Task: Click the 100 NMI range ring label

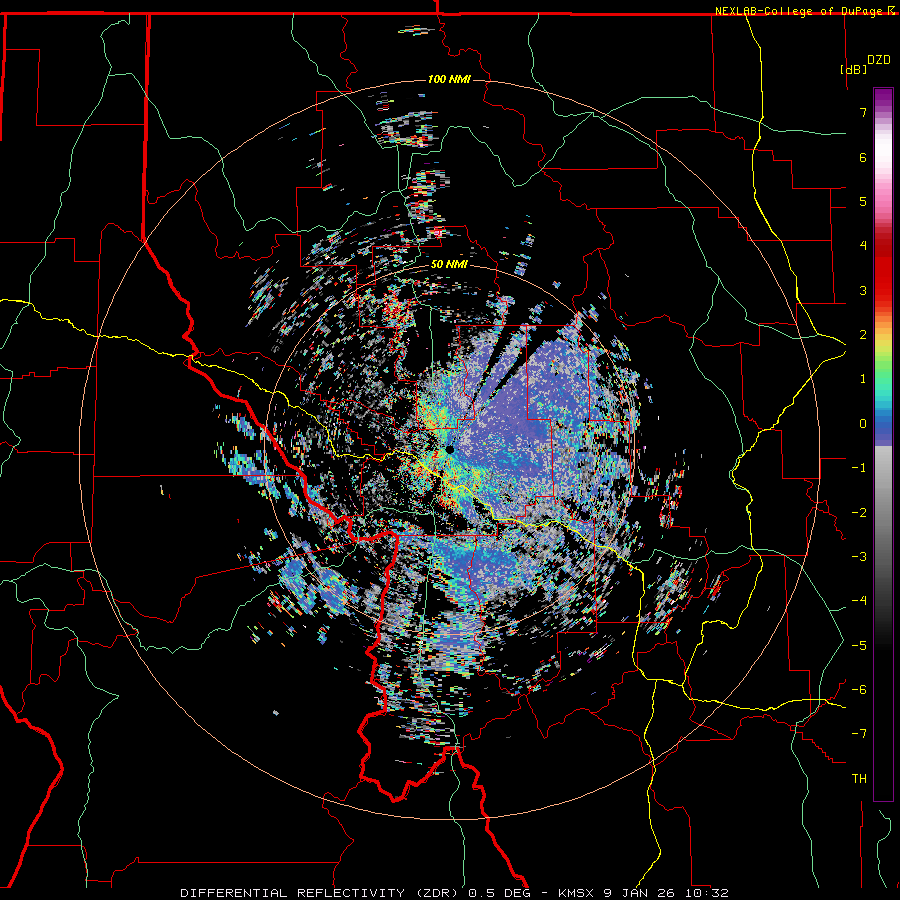Action: click(x=449, y=79)
